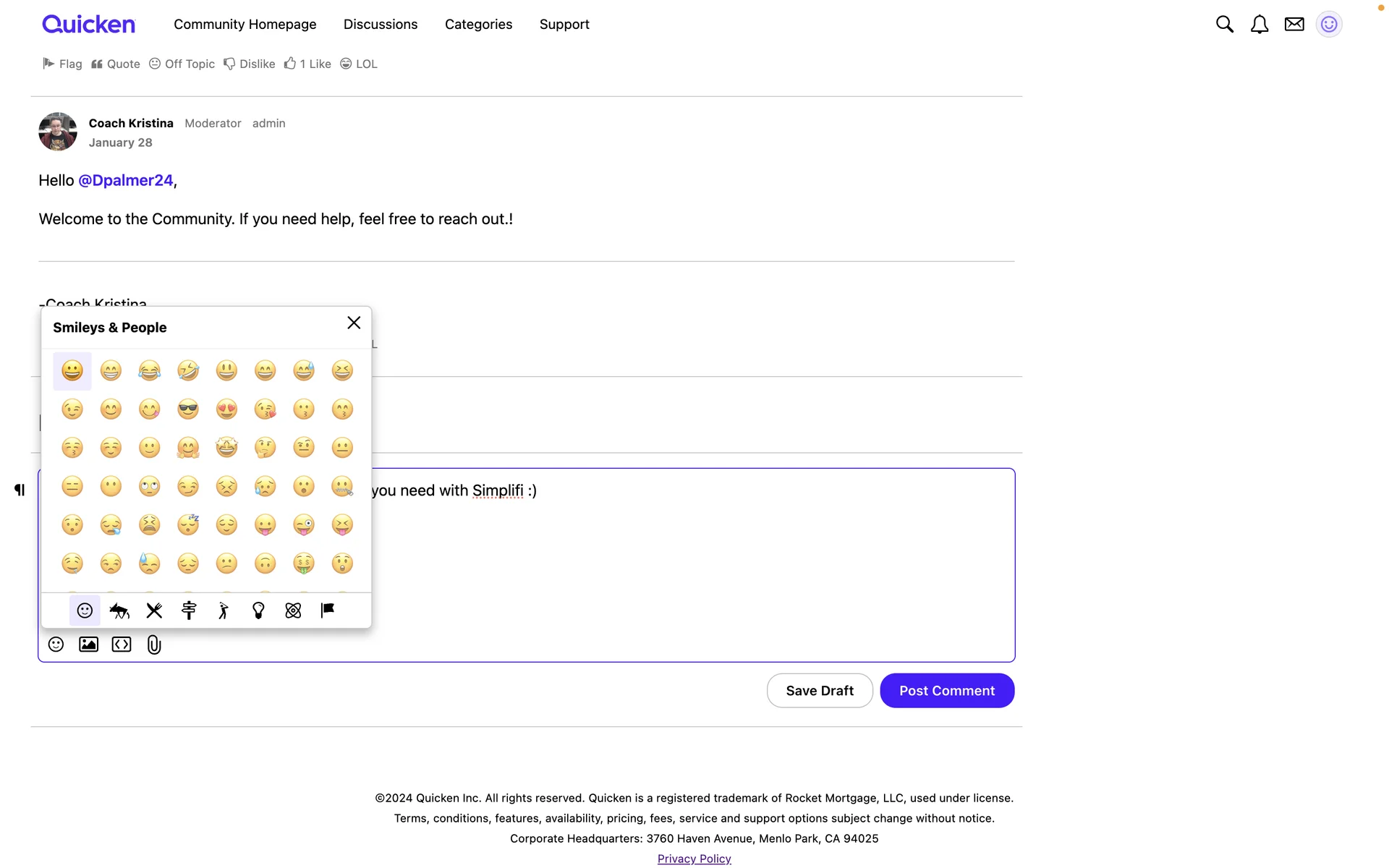1389x868 pixels.
Task: Select the Flags emoji category
Action: pos(328,611)
